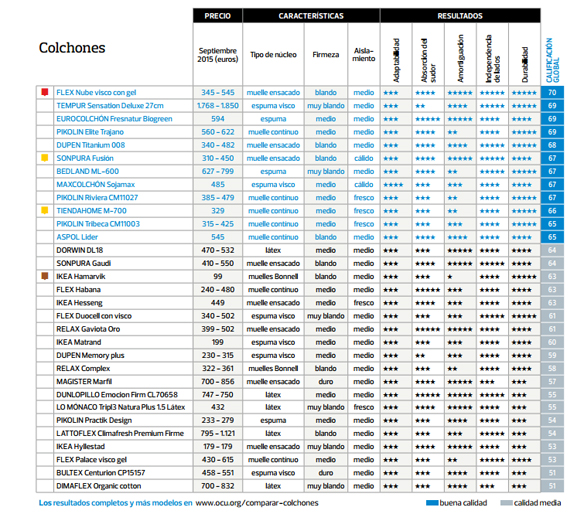Image resolution: width=584 pixels, height=514 pixels.
Task: Click the grey 'calidad media' legend square
Action: point(507,503)
